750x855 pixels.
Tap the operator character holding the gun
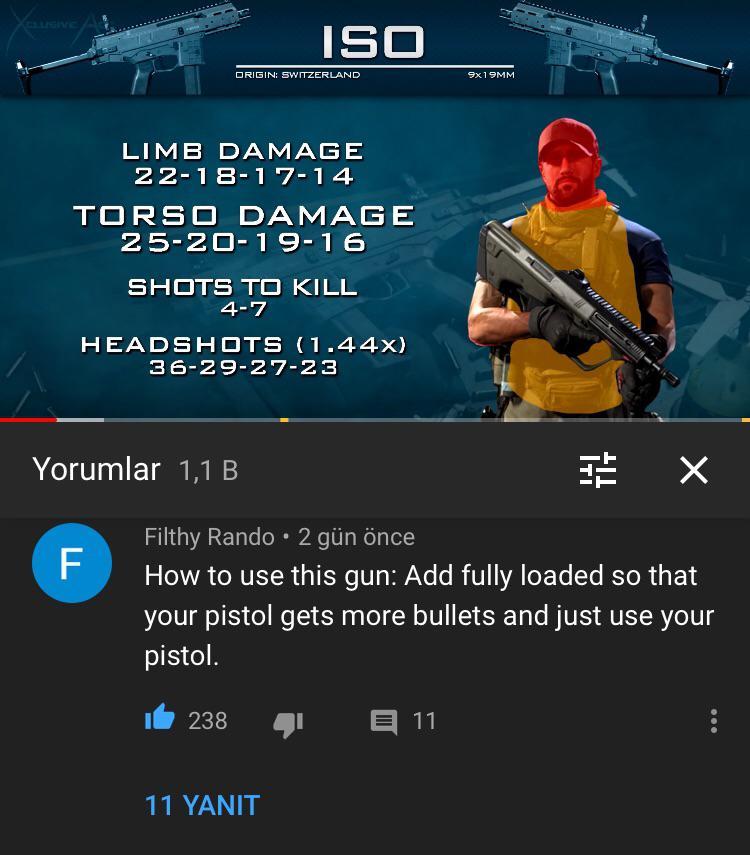573,267
